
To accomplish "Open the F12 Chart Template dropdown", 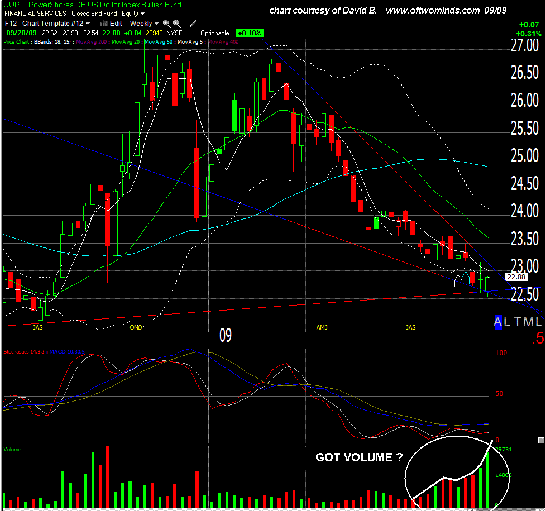I will [48, 23].
